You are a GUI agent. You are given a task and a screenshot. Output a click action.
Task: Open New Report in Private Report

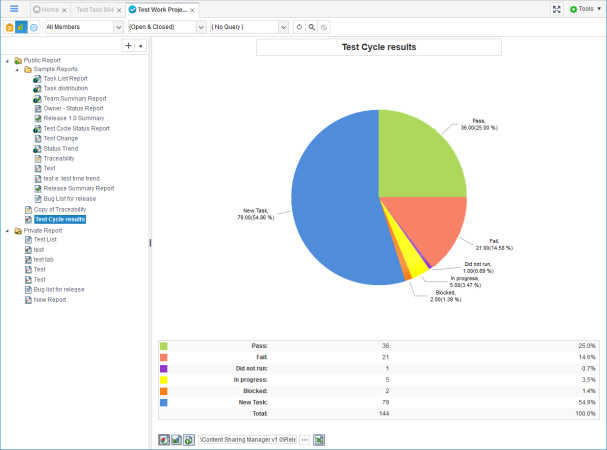50,300
